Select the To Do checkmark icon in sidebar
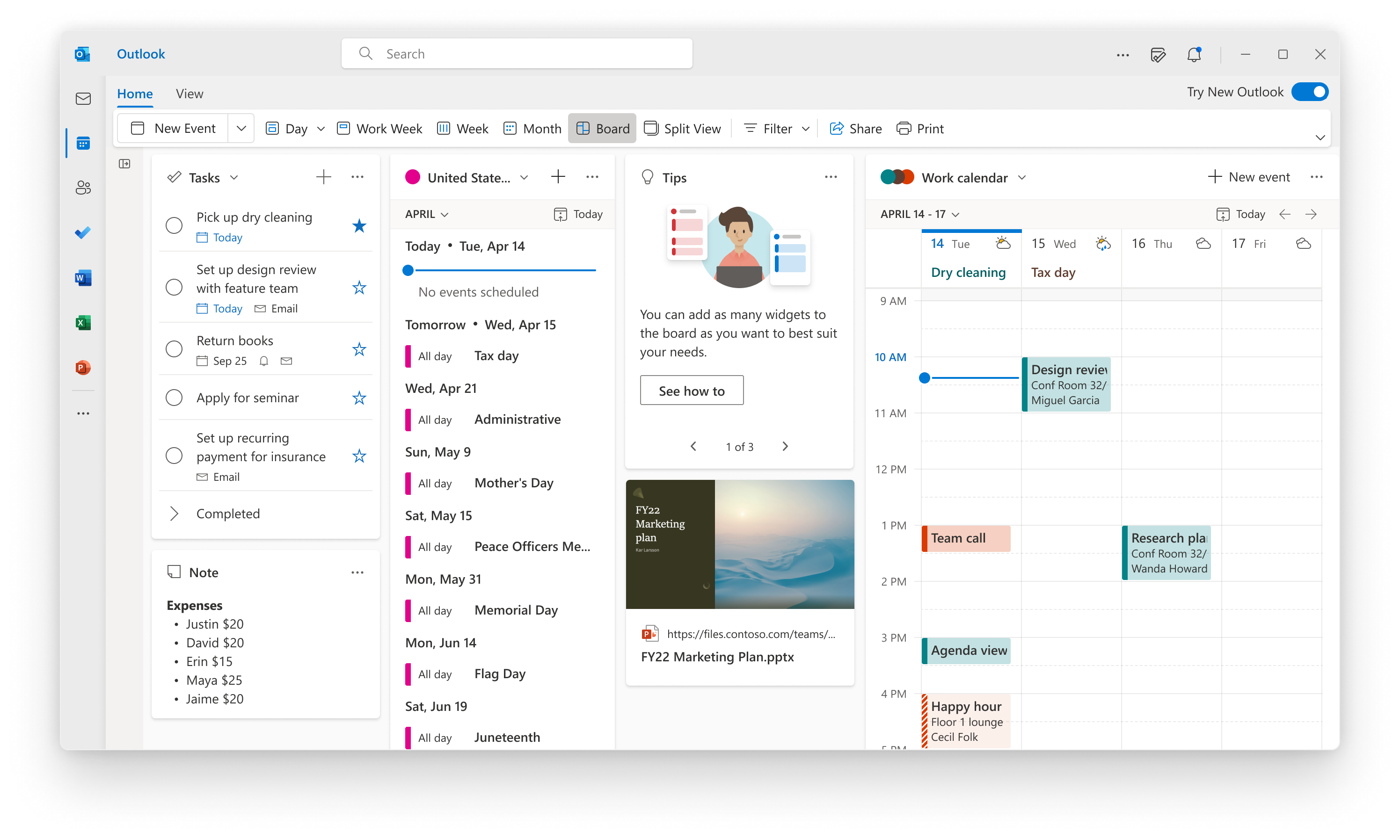 [83, 232]
